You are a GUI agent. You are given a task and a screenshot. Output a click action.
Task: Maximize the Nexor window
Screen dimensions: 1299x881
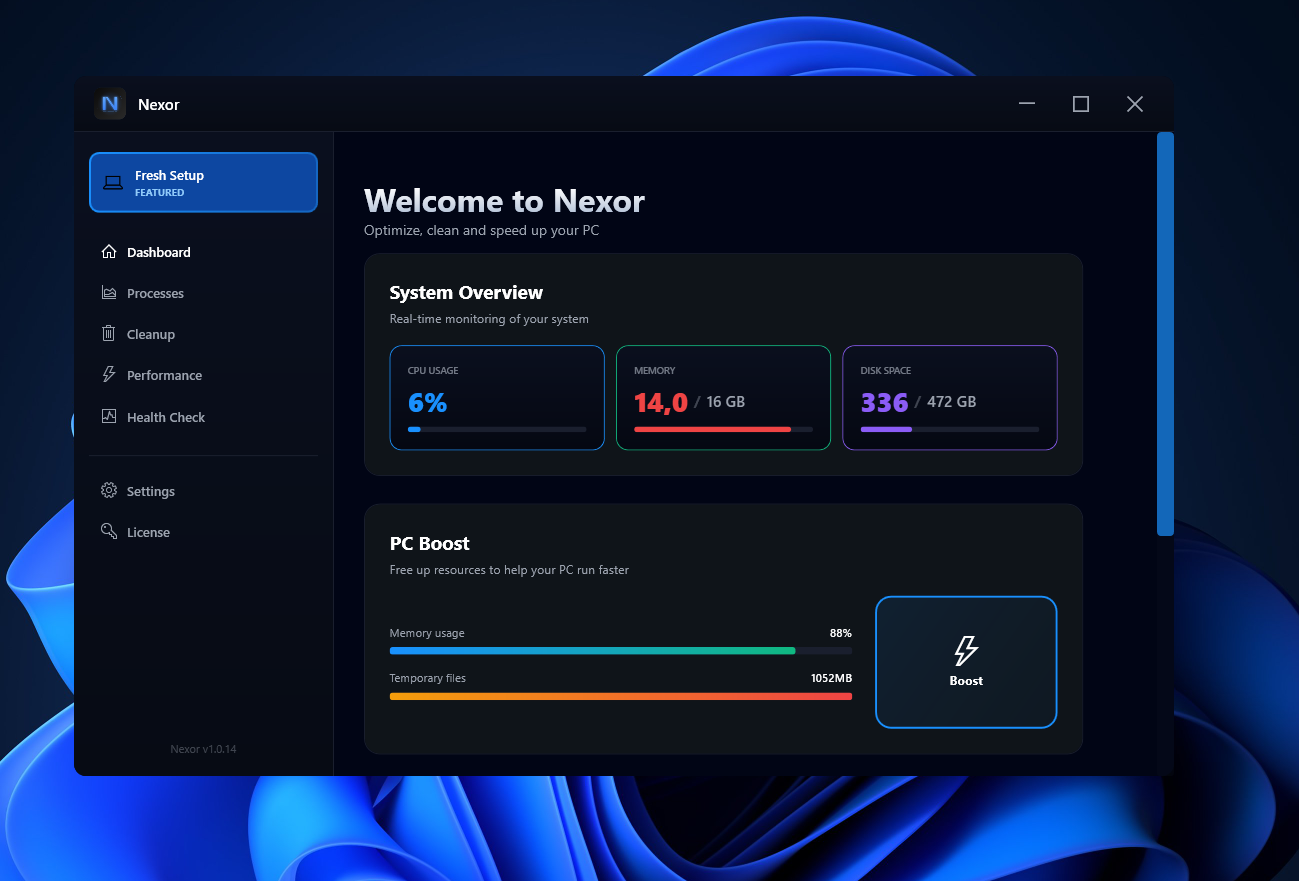1081,104
